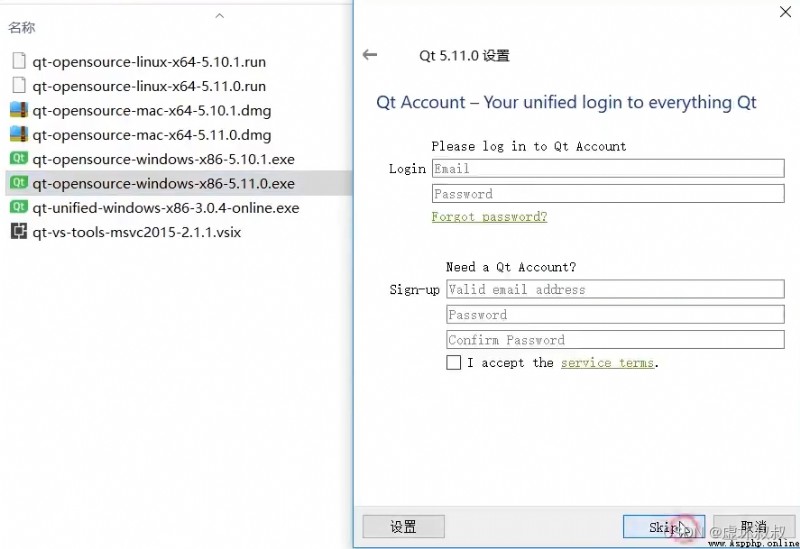800x549 pixels.
Task: Click the 'Sign-up' label
Action: click(414, 290)
